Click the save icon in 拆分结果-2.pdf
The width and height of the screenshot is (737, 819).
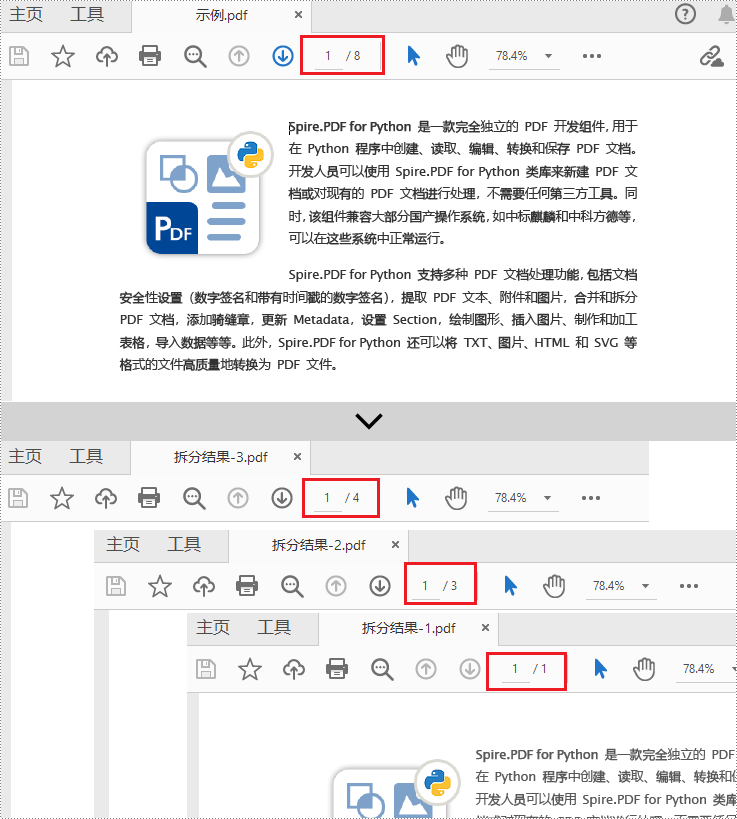click(116, 586)
